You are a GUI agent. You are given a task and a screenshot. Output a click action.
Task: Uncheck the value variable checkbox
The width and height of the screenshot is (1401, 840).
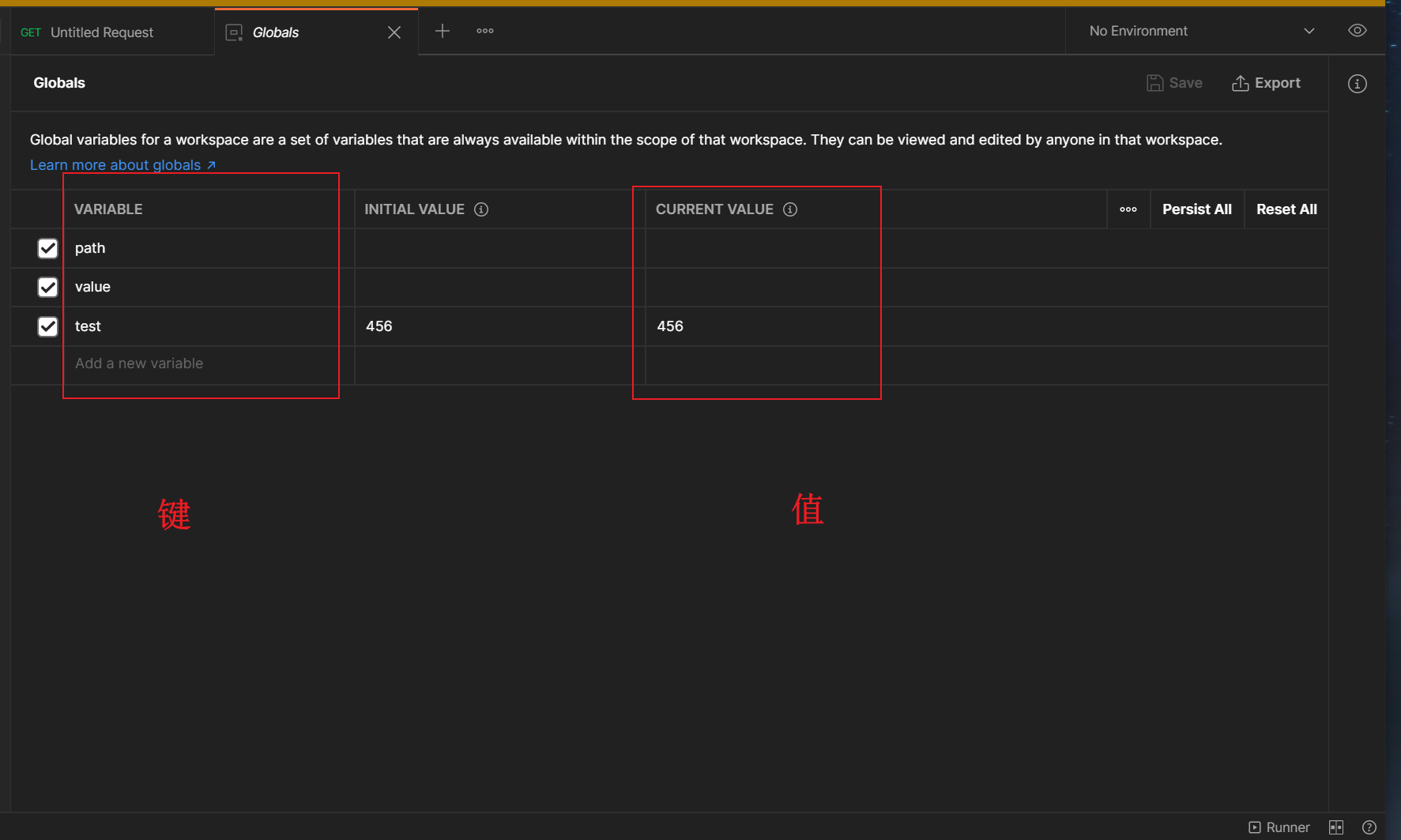pos(47,287)
